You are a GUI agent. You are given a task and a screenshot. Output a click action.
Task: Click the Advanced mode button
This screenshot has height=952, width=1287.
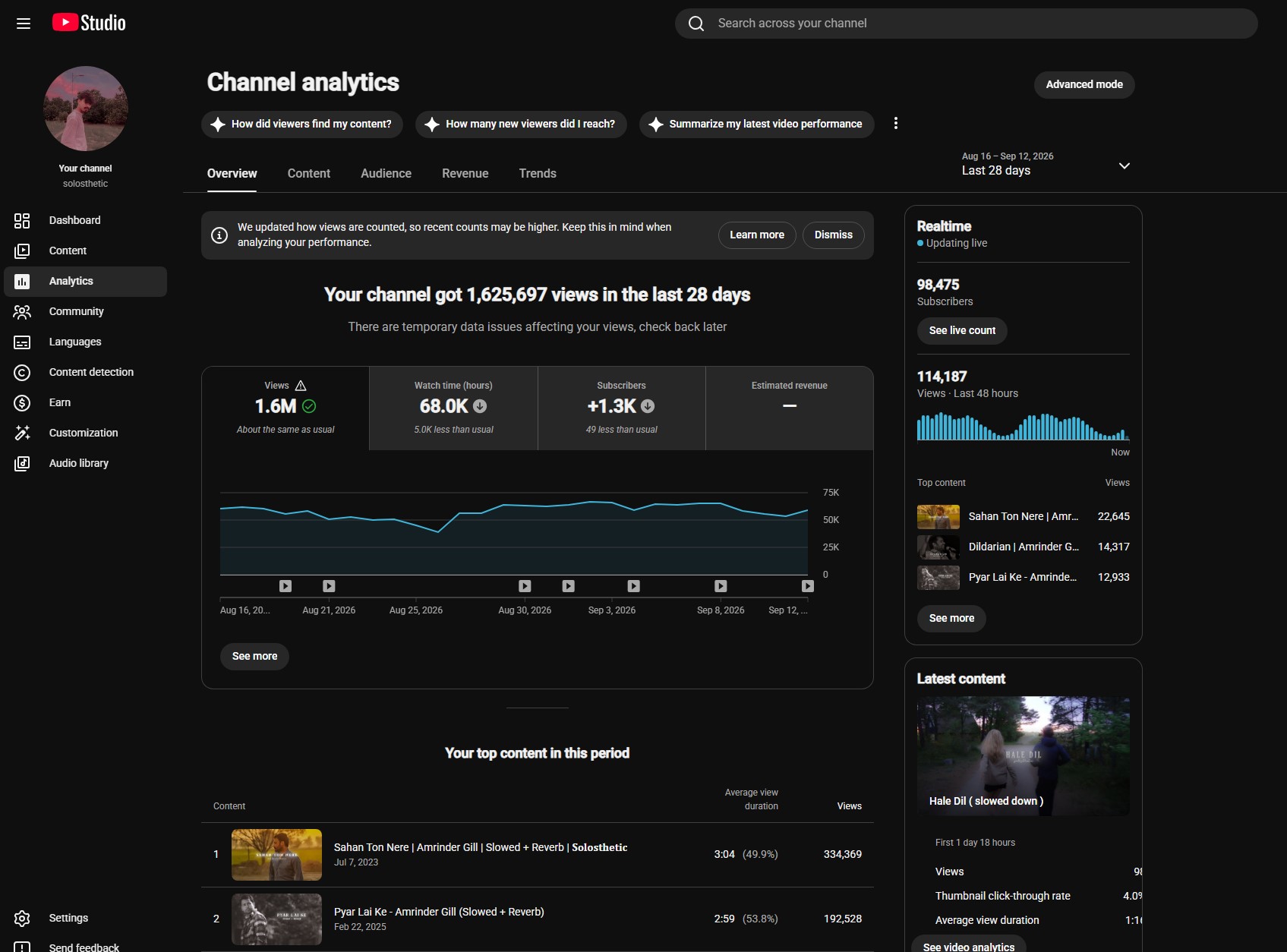1084,84
